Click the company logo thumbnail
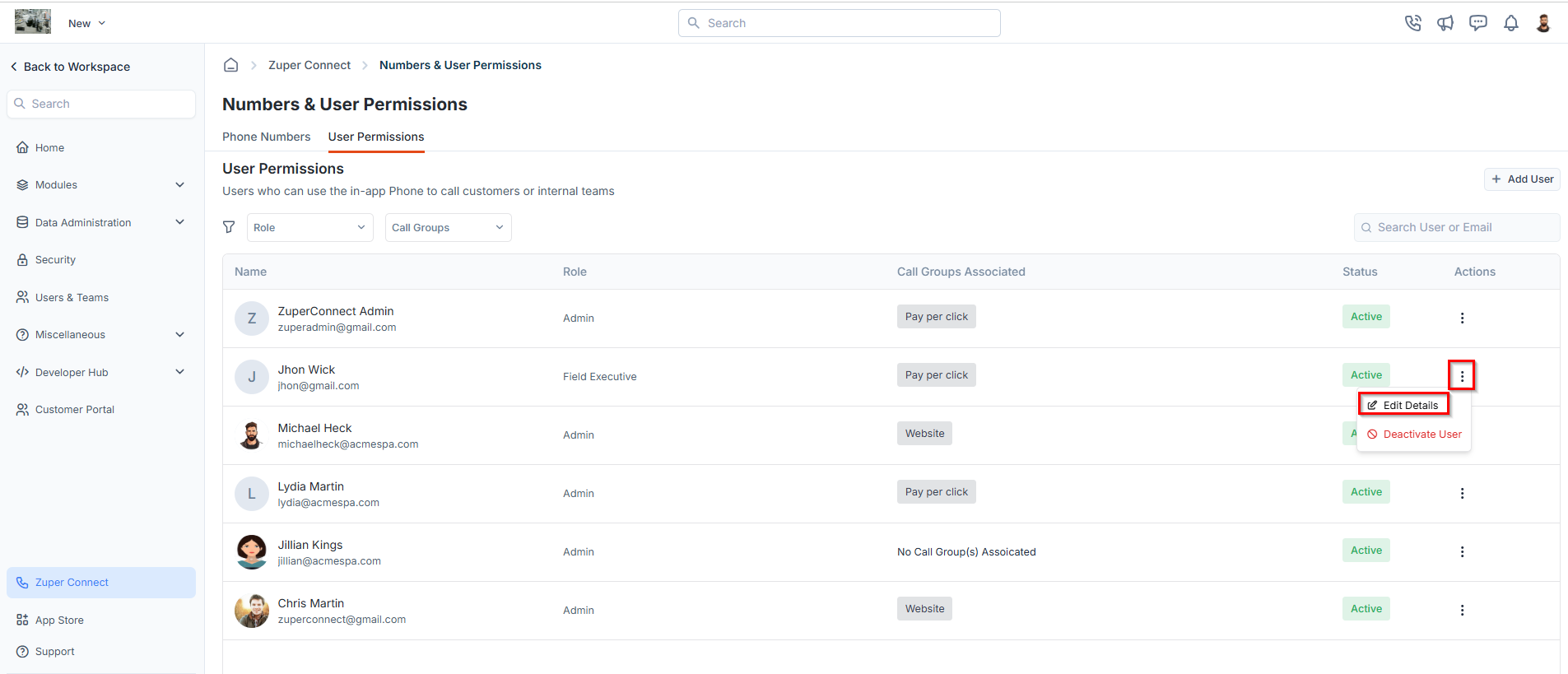Viewport: 1568px width, 674px height. tap(33, 21)
